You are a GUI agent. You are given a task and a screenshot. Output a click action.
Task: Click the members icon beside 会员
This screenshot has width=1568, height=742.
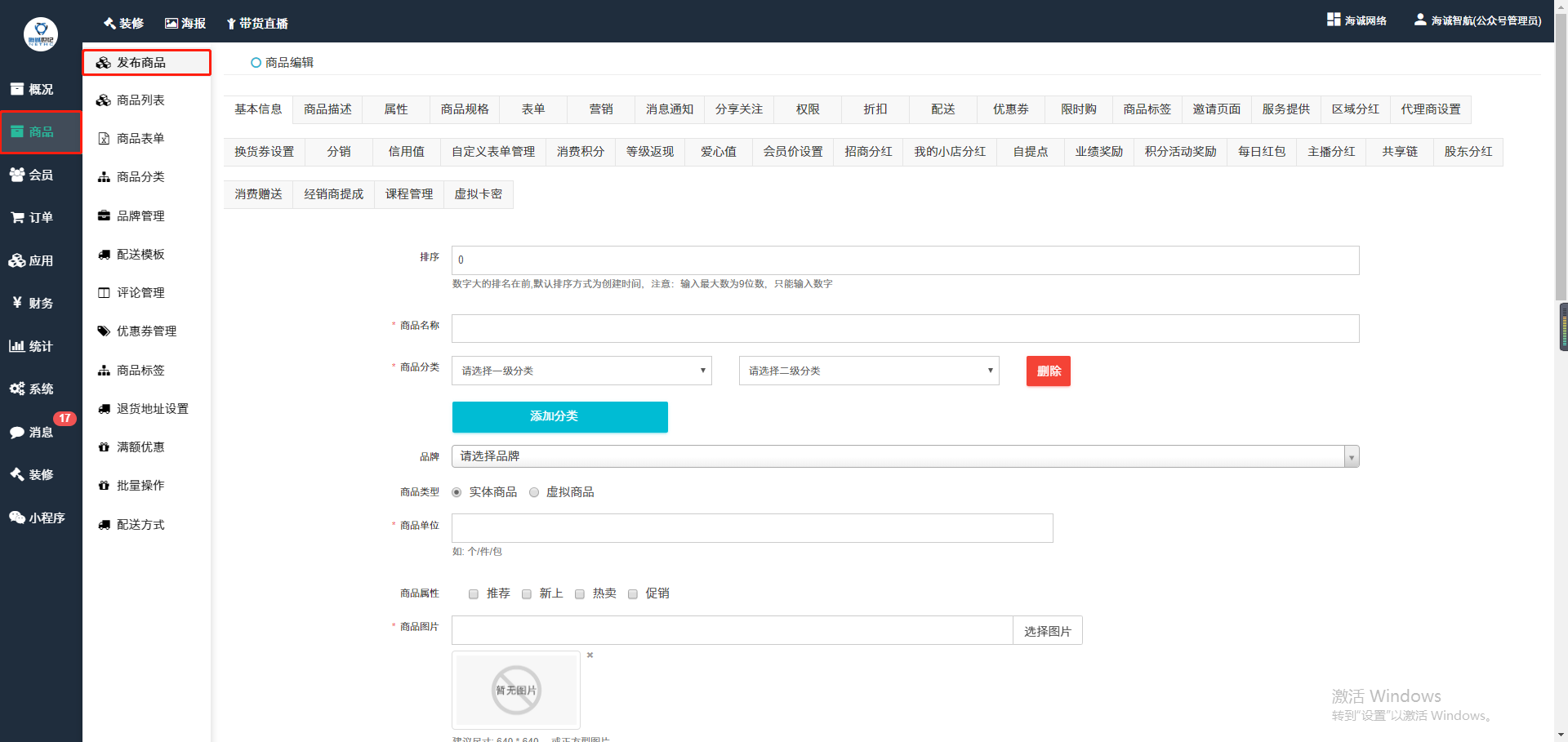click(16, 175)
